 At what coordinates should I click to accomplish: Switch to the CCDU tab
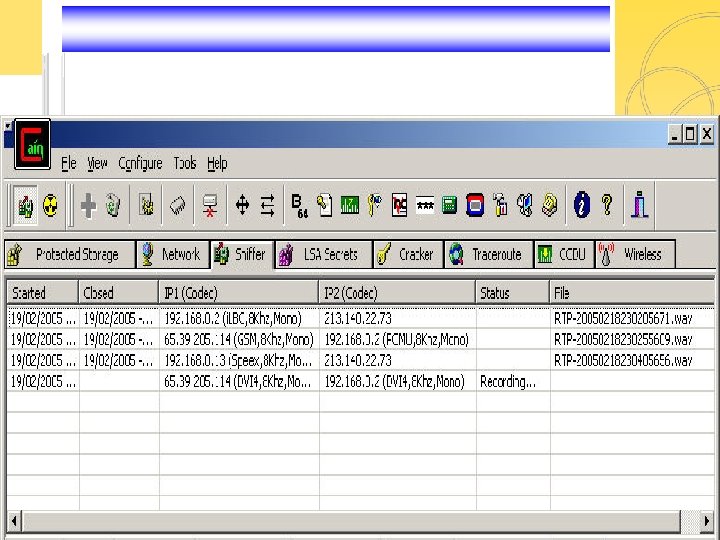[564, 254]
